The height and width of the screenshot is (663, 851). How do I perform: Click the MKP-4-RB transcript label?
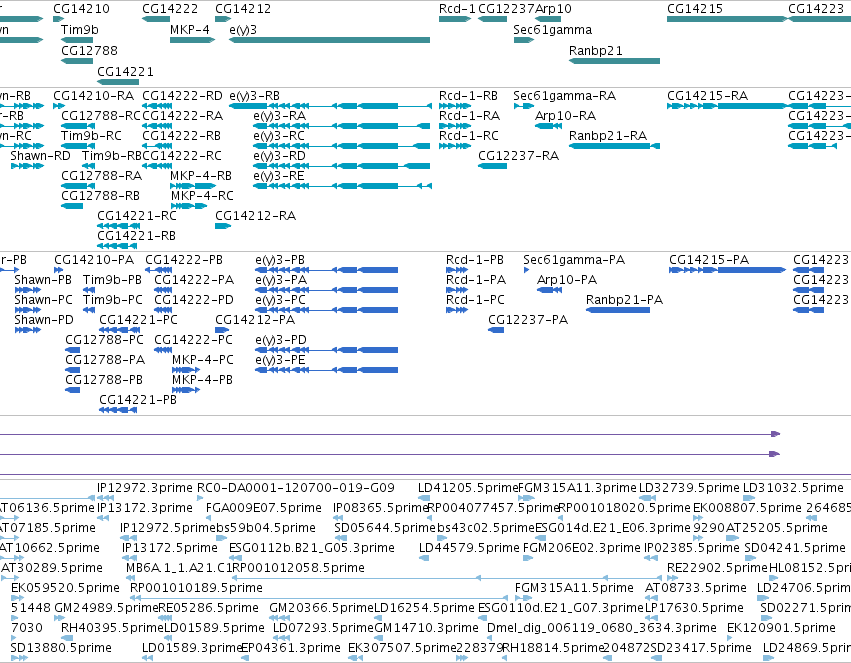tap(201, 176)
